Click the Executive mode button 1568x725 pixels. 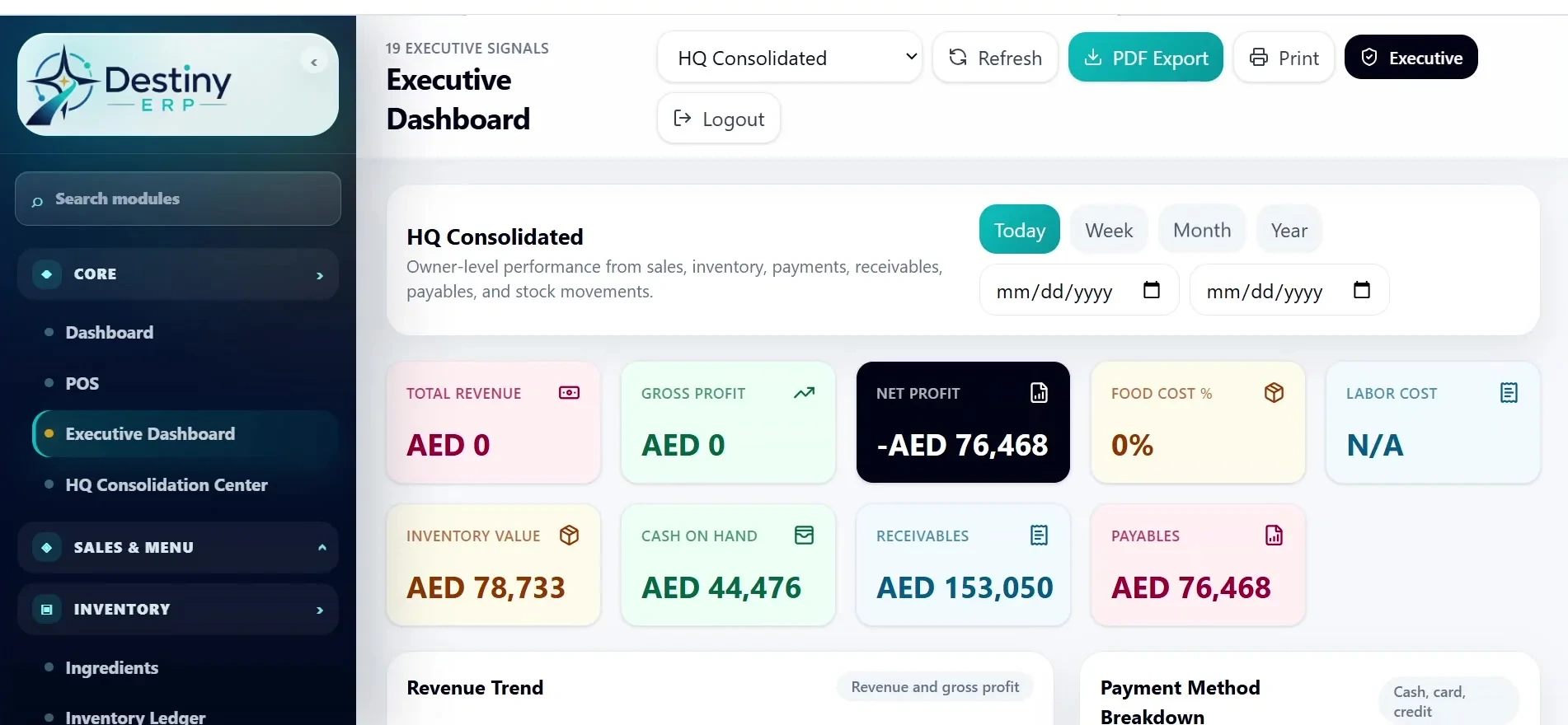coord(1411,58)
